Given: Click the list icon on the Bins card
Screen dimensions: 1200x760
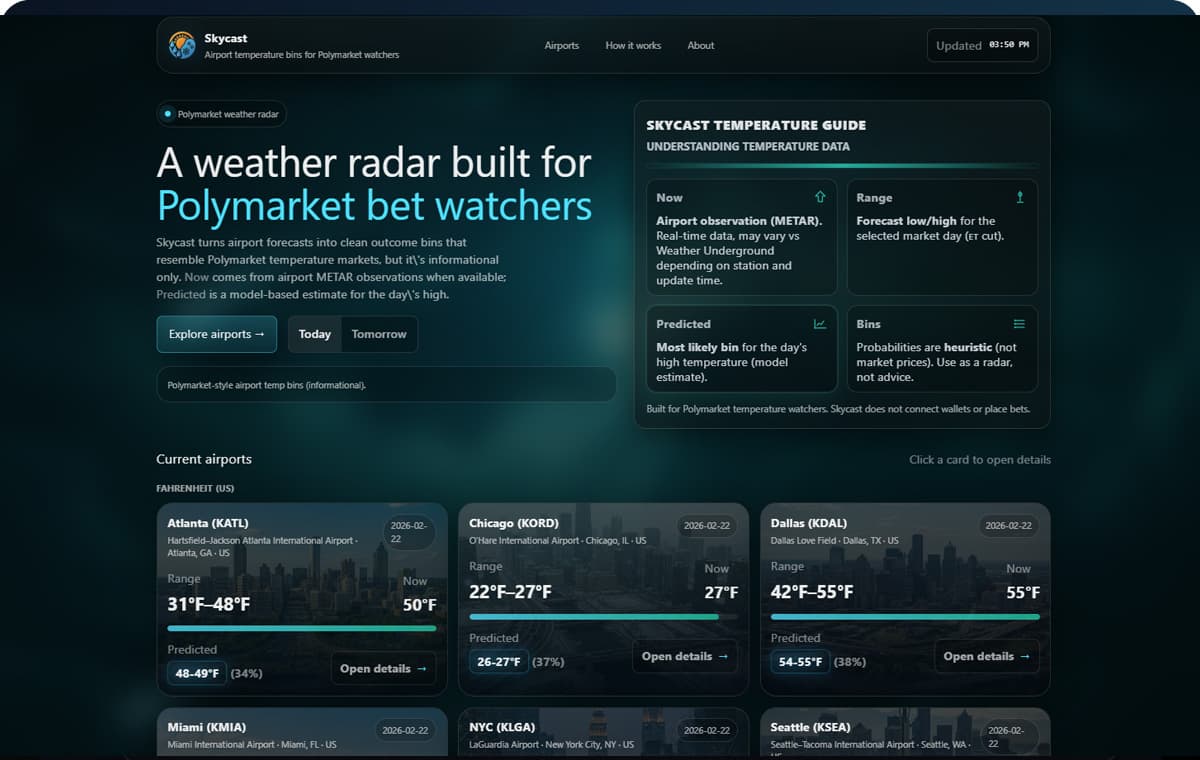Looking at the screenshot, I should coord(1021,323).
